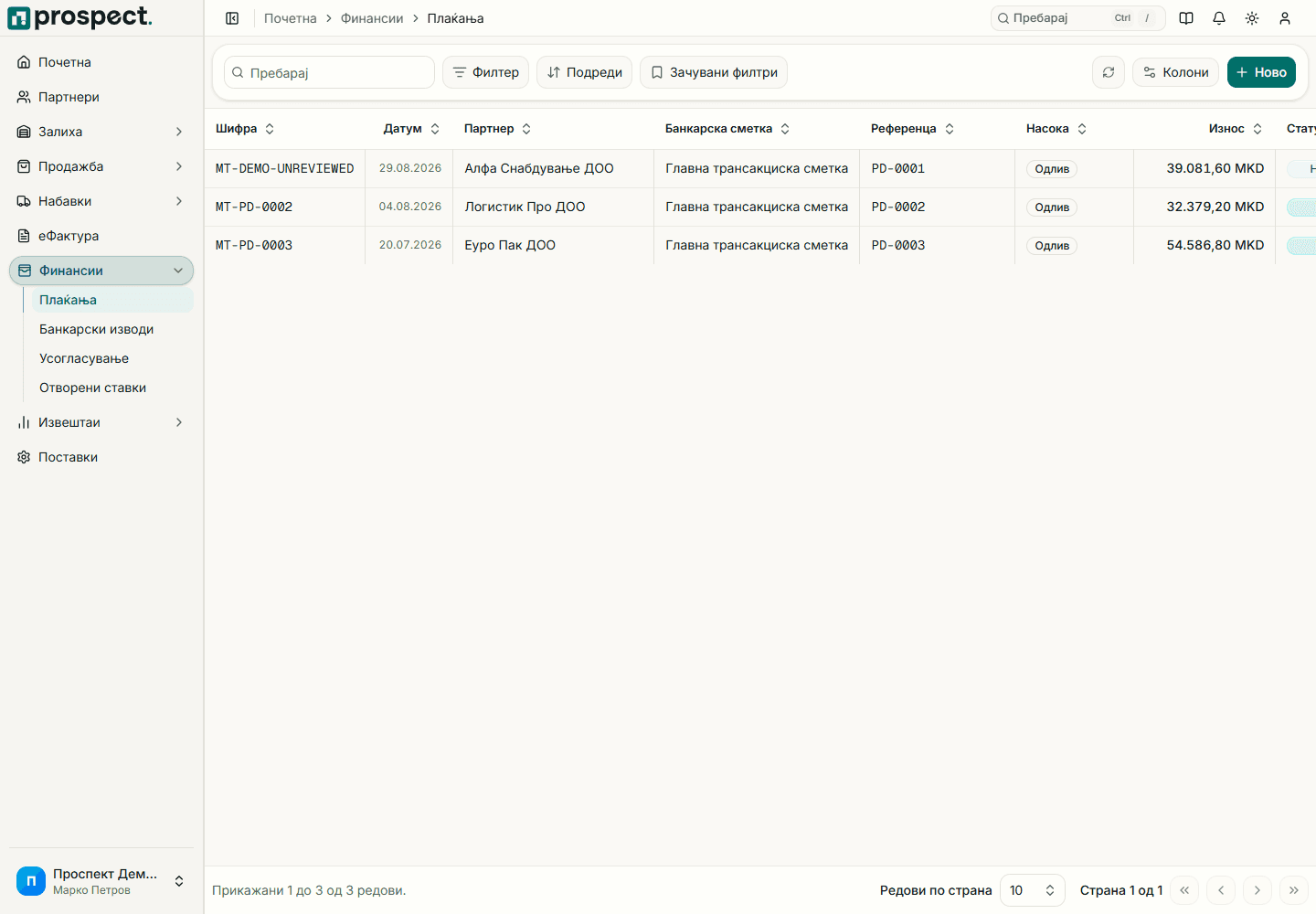Open Отворени ставки submenu item
The height and width of the screenshot is (914, 1316).
pos(112,388)
